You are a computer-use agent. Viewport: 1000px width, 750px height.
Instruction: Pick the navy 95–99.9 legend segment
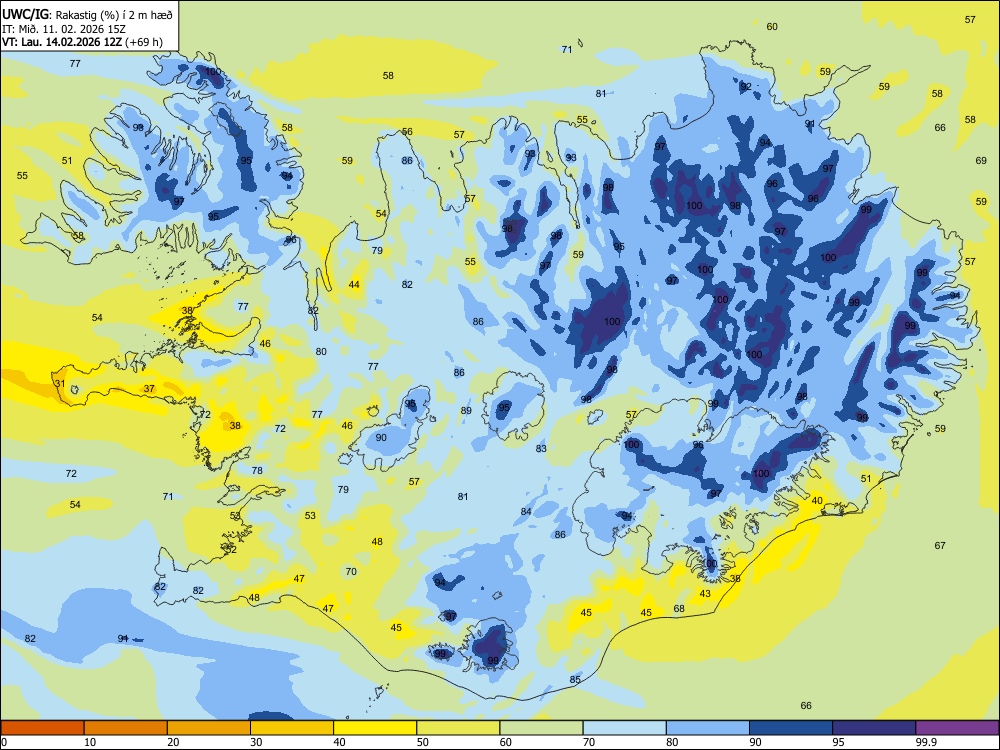point(874,728)
